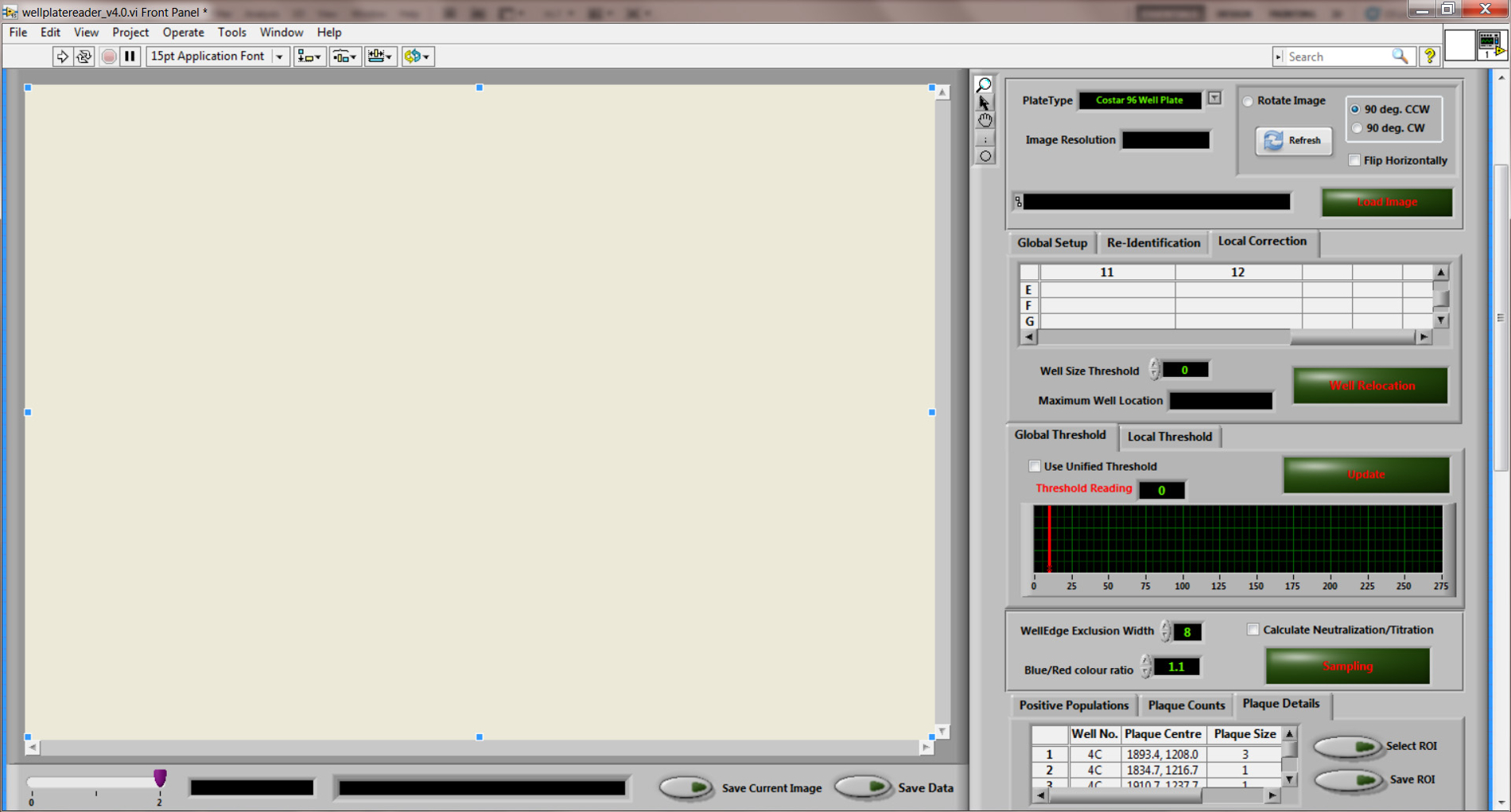Click the Search input field

(x=1338, y=56)
